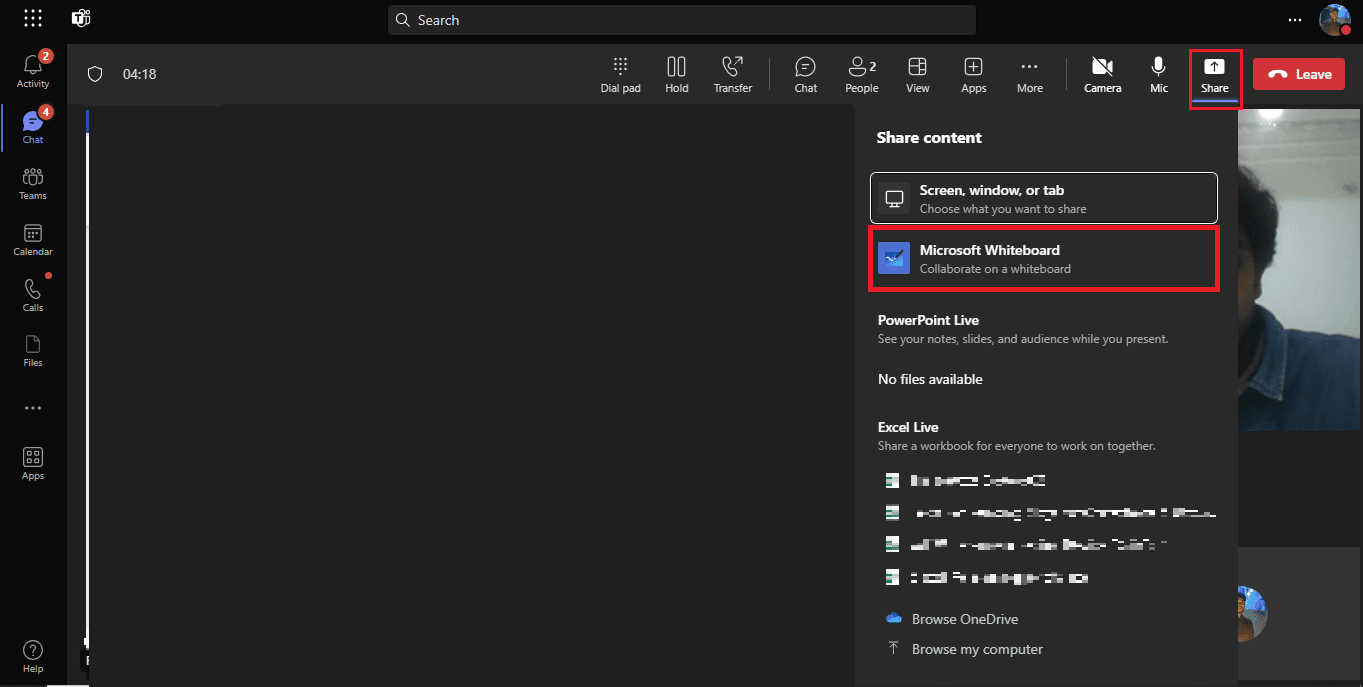Put the call on Hold
This screenshot has height=687, width=1363.
click(676, 73)
